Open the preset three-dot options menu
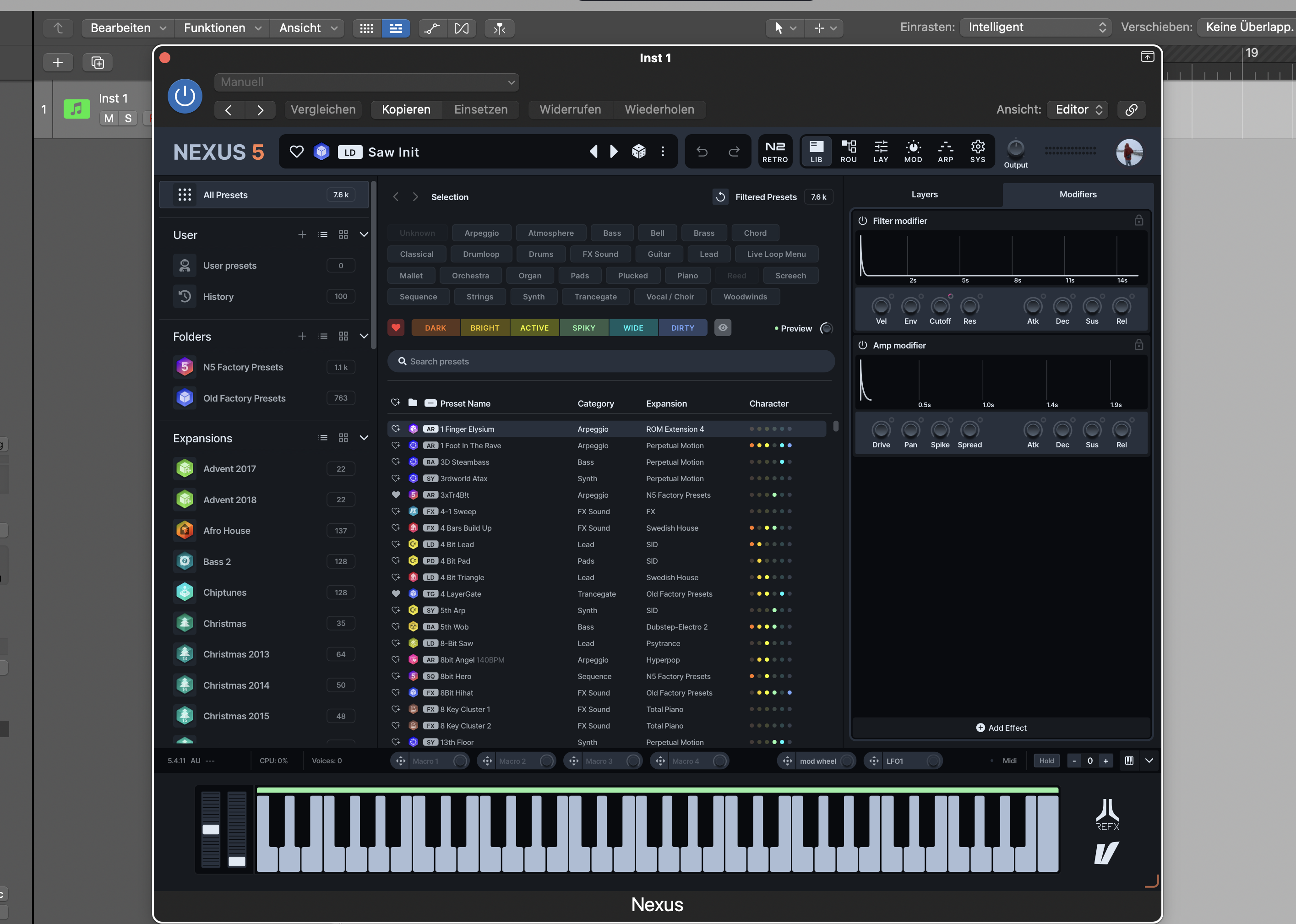This screenshot has width=1296, height=924. pyautogui.click(x=663, y=152)
